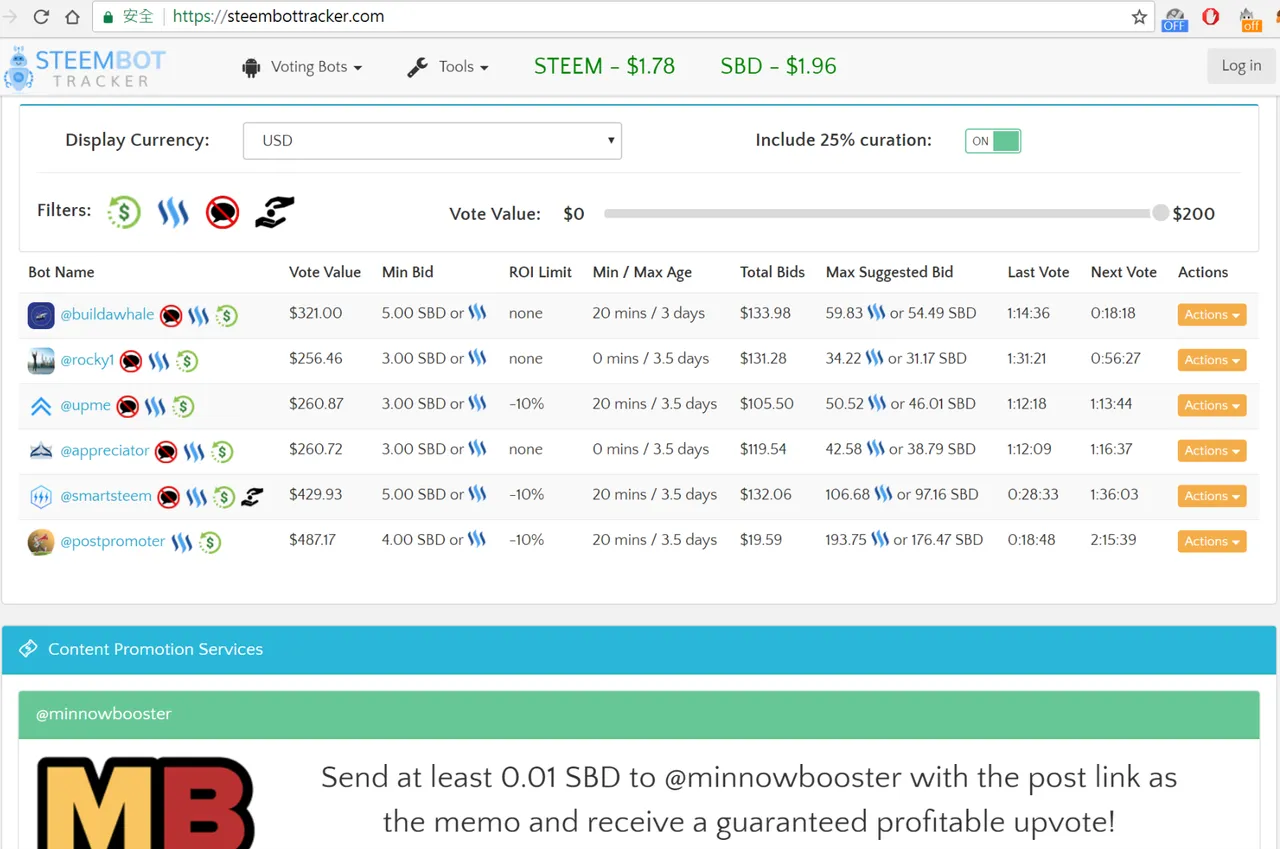
Task: Click the @buildawhale avatar thumbnail
Action: point(41,315)
